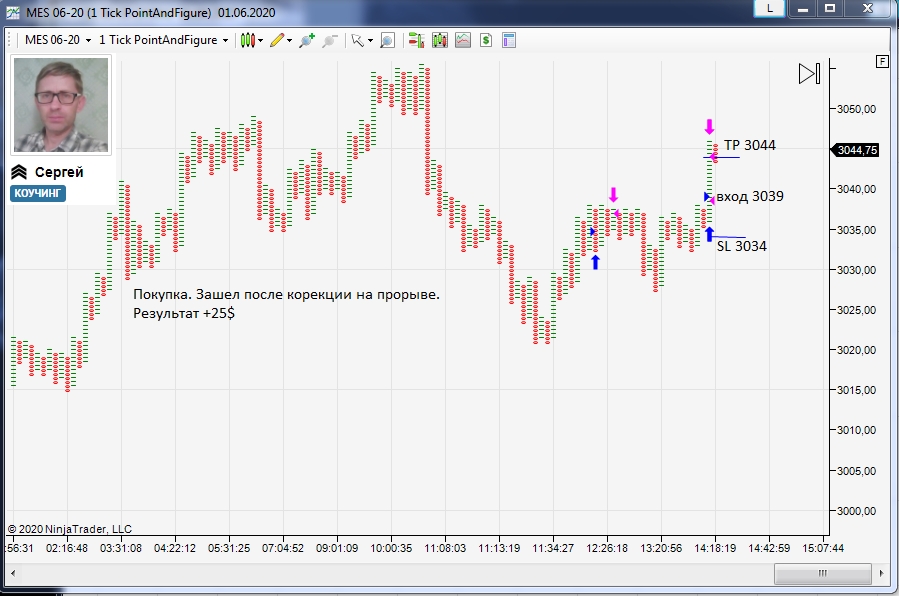The width and height of the screenshot is (899, 596).
Task: Open the Data Series candlestick icon
Action: [x=440, y=40]
